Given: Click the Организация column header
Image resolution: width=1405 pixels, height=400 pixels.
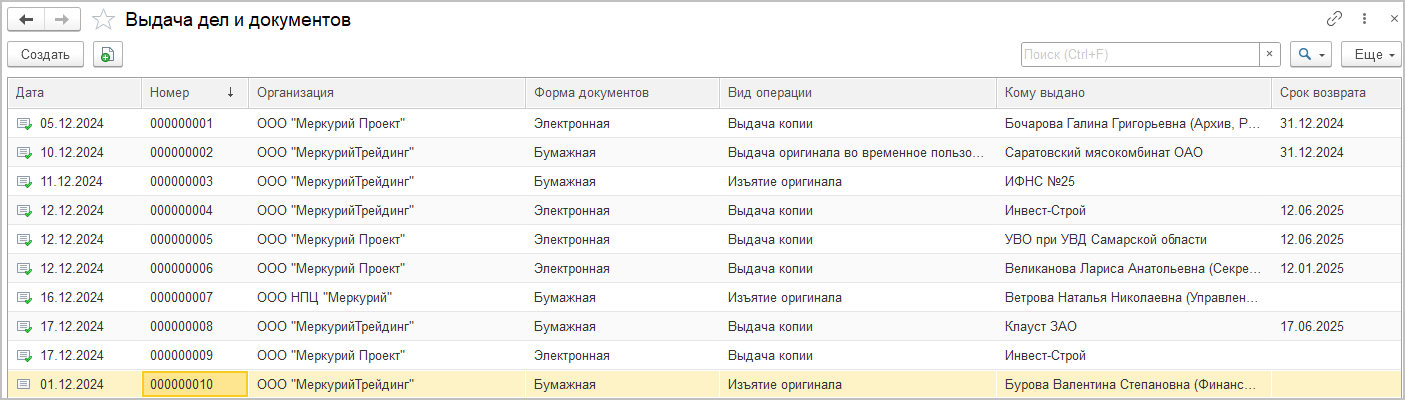Looking at the screenshot, I should 386,92.
